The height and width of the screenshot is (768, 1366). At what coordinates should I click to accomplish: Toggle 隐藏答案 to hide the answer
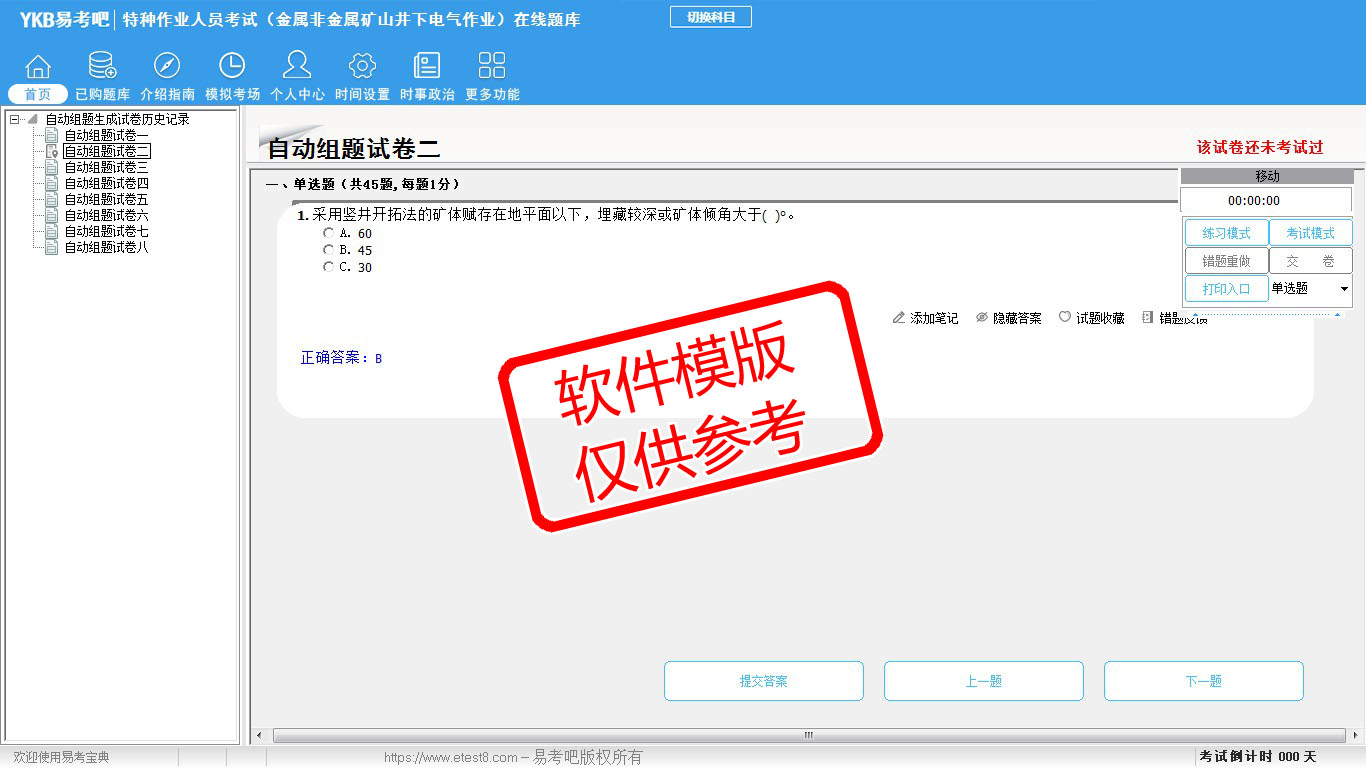1008,318
